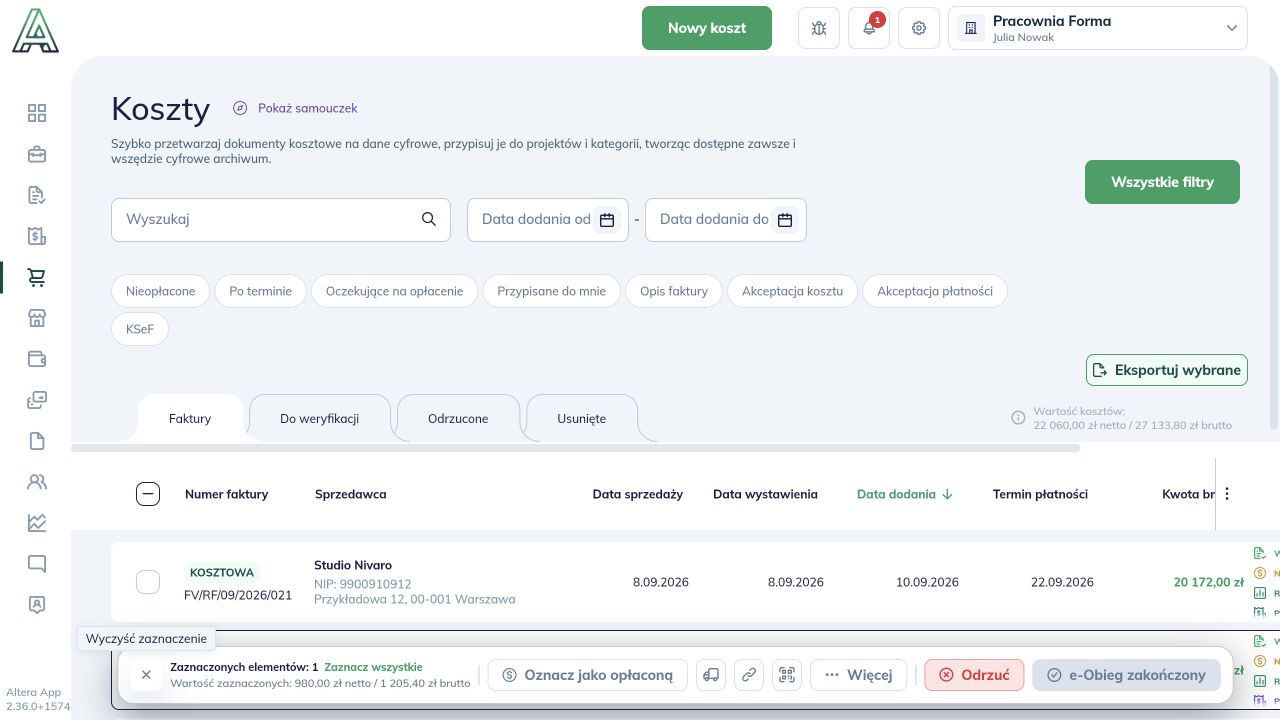Click the magnifier icon in search field
This screenshot has width=1280, height=720.
429,219
